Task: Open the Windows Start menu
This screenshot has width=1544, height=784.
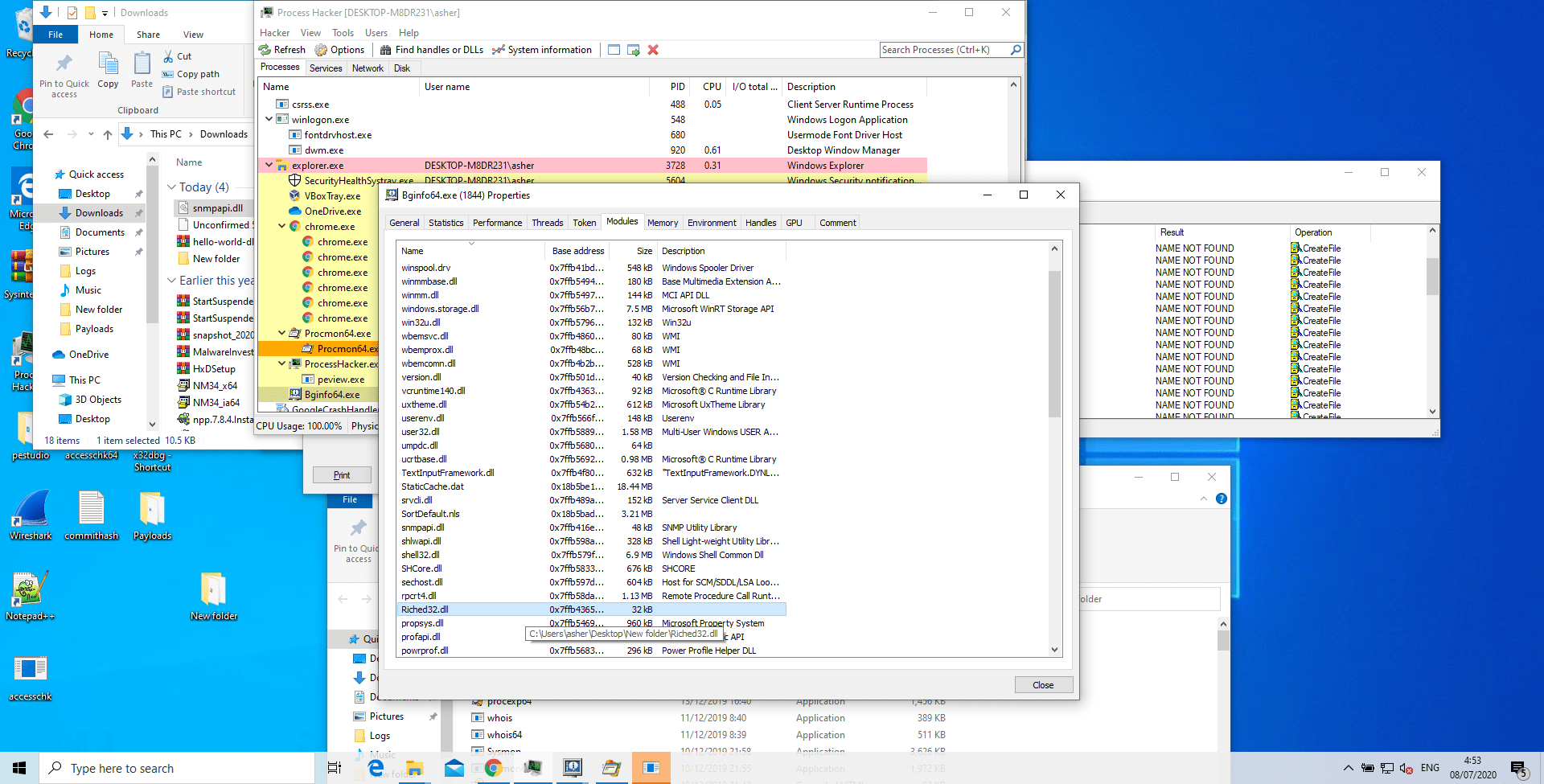Action: (x=19, y=768)
